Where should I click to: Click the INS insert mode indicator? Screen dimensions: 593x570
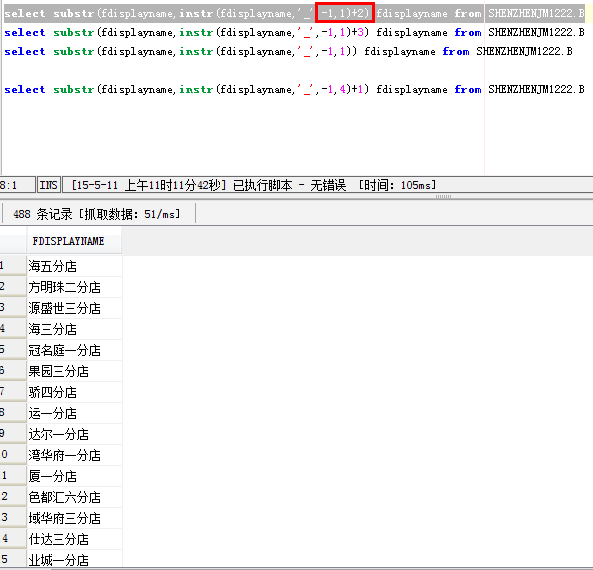click(48, 185)
